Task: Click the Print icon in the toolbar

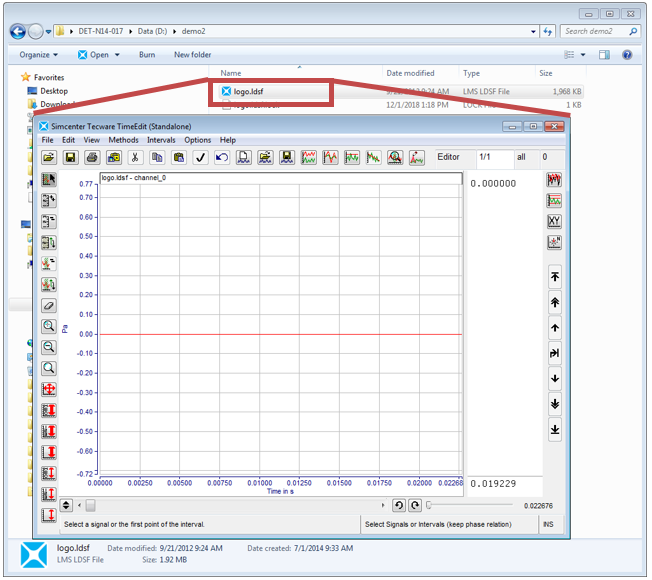Action: click(x=92, y=158)
